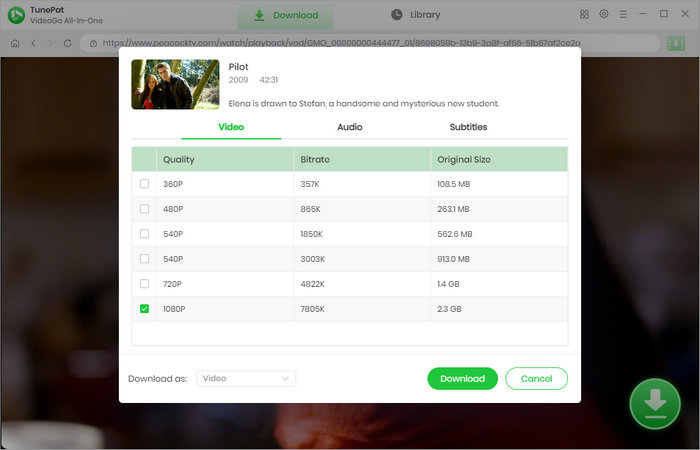The image size is (700, 450).
Task: Check the 720P quality checkbox
Action: 144,283
